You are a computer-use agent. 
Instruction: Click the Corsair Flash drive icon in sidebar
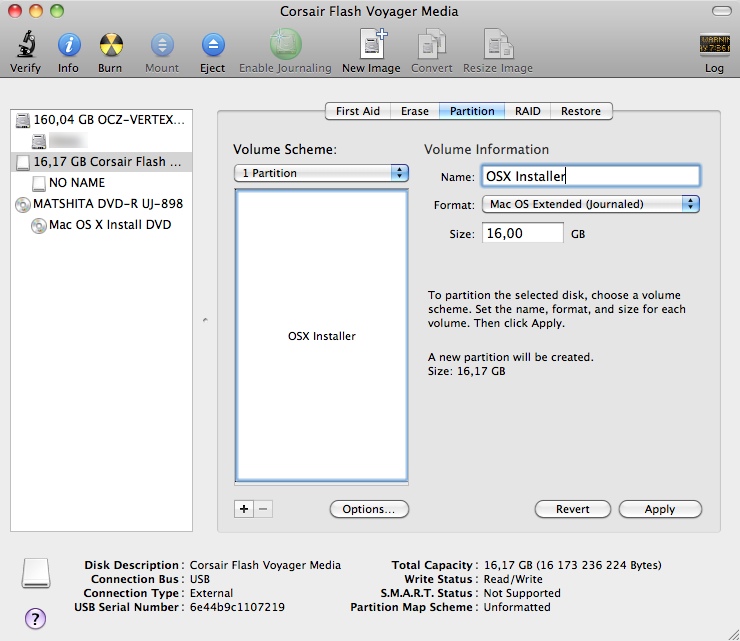coord(23,162)
